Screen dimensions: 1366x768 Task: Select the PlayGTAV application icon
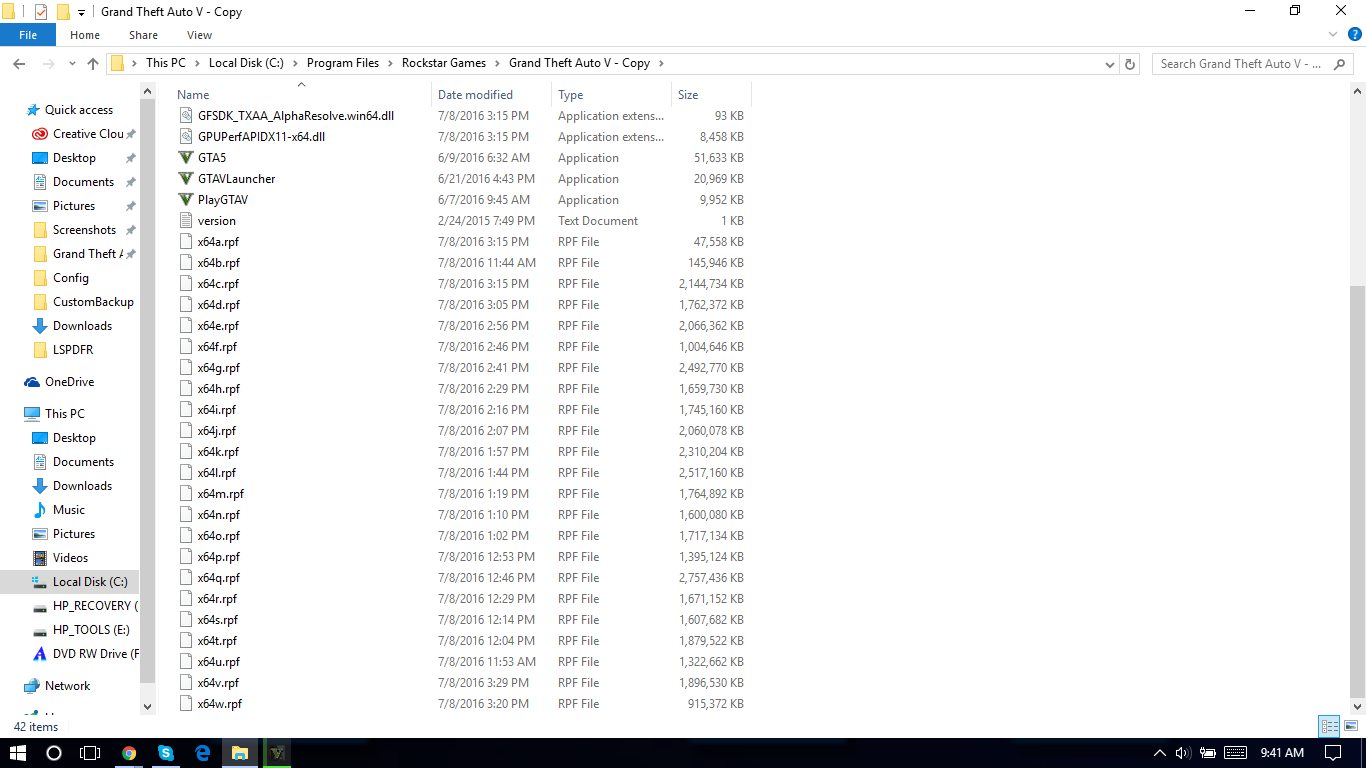click(x=185, y=200)
